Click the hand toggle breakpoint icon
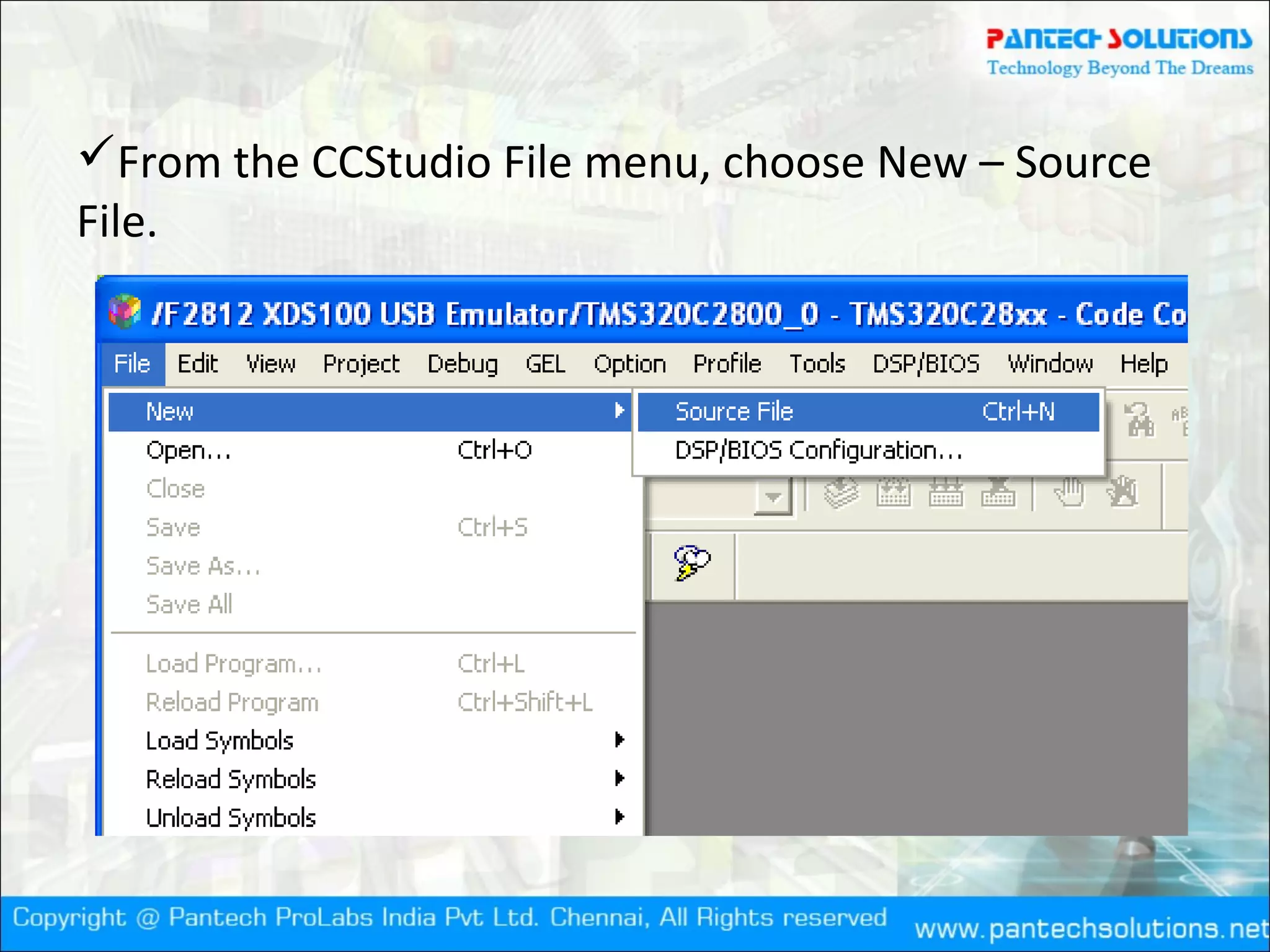The width and height of the screenshot is (1270, 952). coord(1070,493)
